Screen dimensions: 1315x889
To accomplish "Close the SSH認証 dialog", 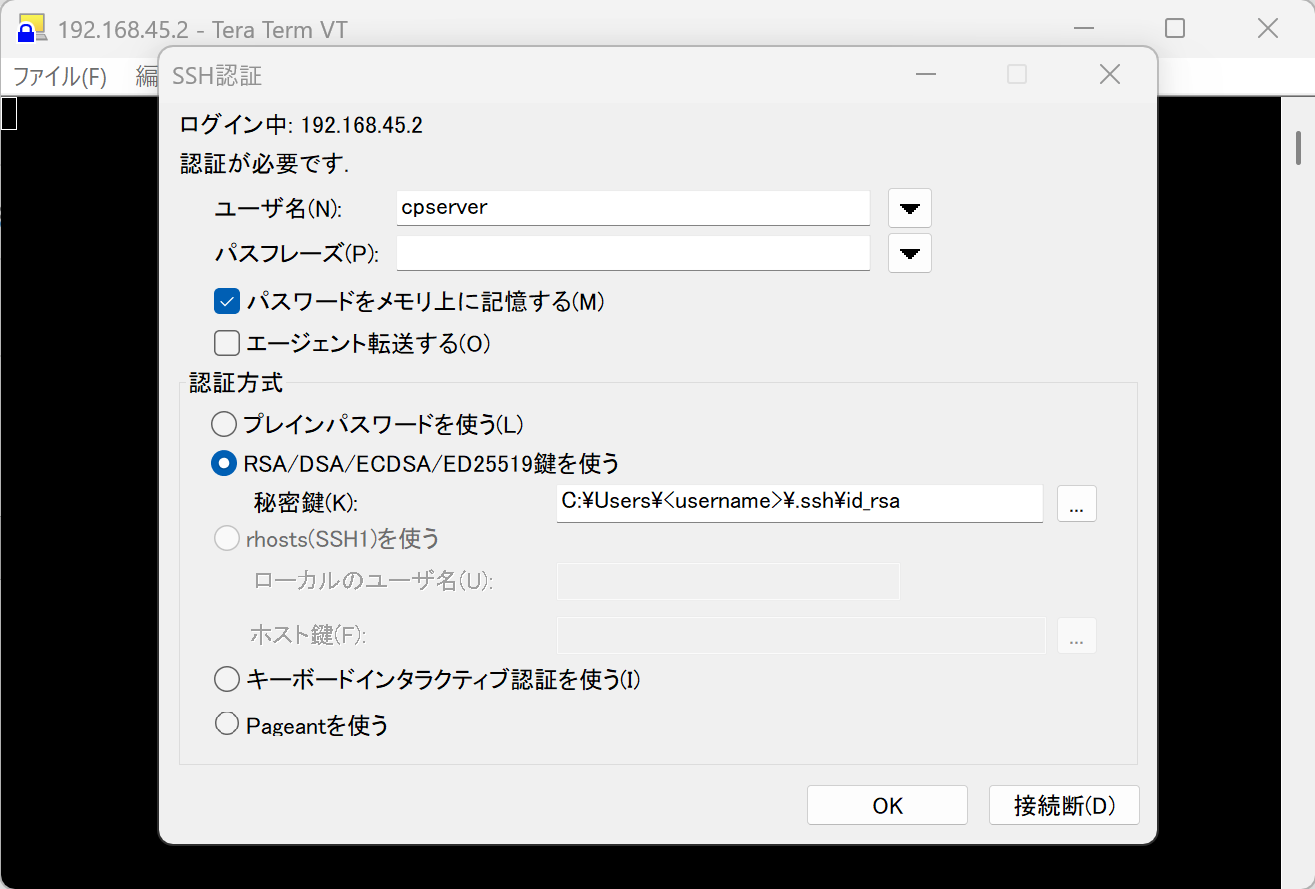I will coord(1109,74).
